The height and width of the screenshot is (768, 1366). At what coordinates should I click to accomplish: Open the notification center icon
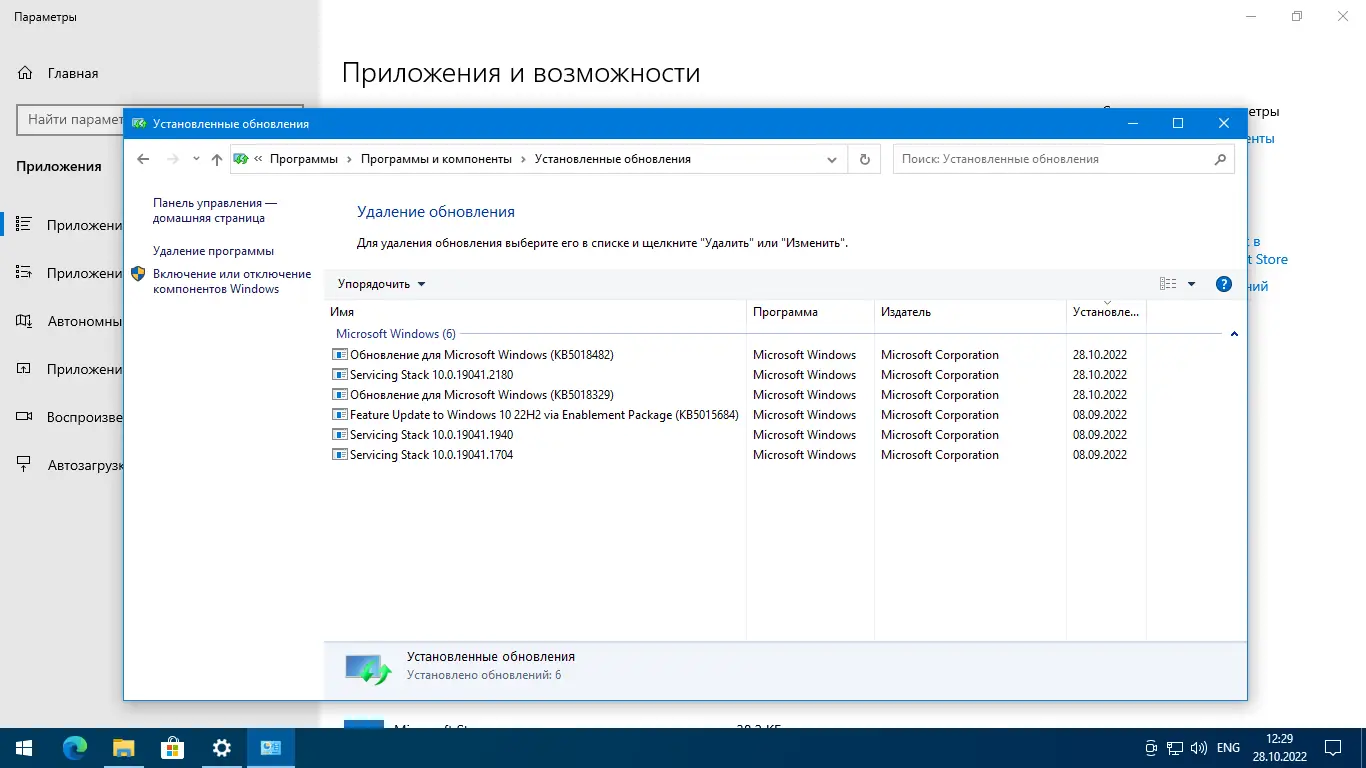[x=1334, y=748]
